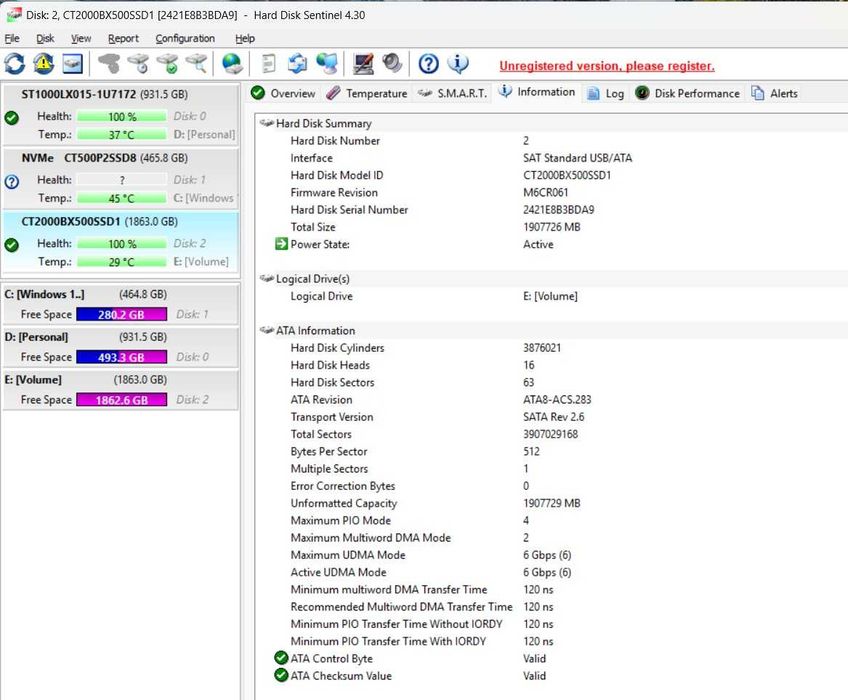The height and width of the screenshot is (700, 848).
Task: Open the Help menu
Action: click(x=245, y=38)
